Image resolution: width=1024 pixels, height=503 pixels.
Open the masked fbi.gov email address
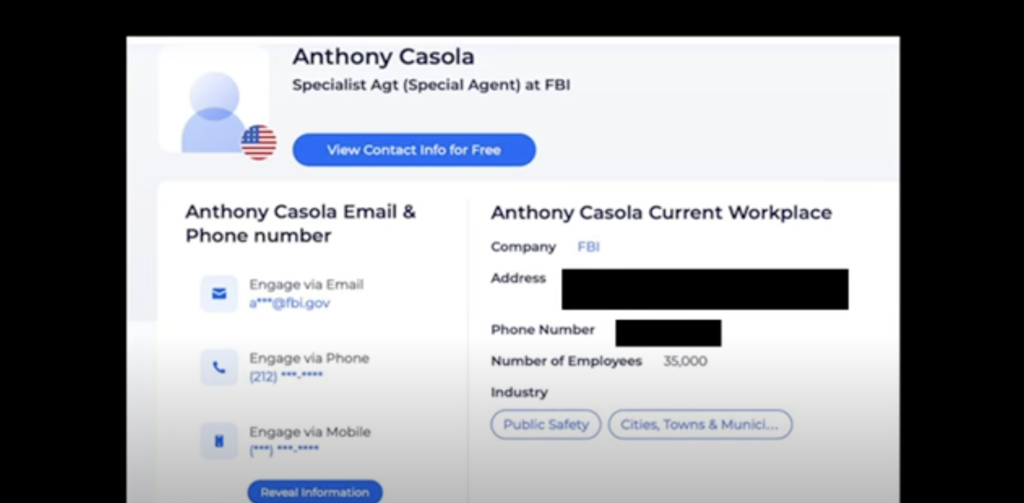pyautogui.click(x=289, y=303)
